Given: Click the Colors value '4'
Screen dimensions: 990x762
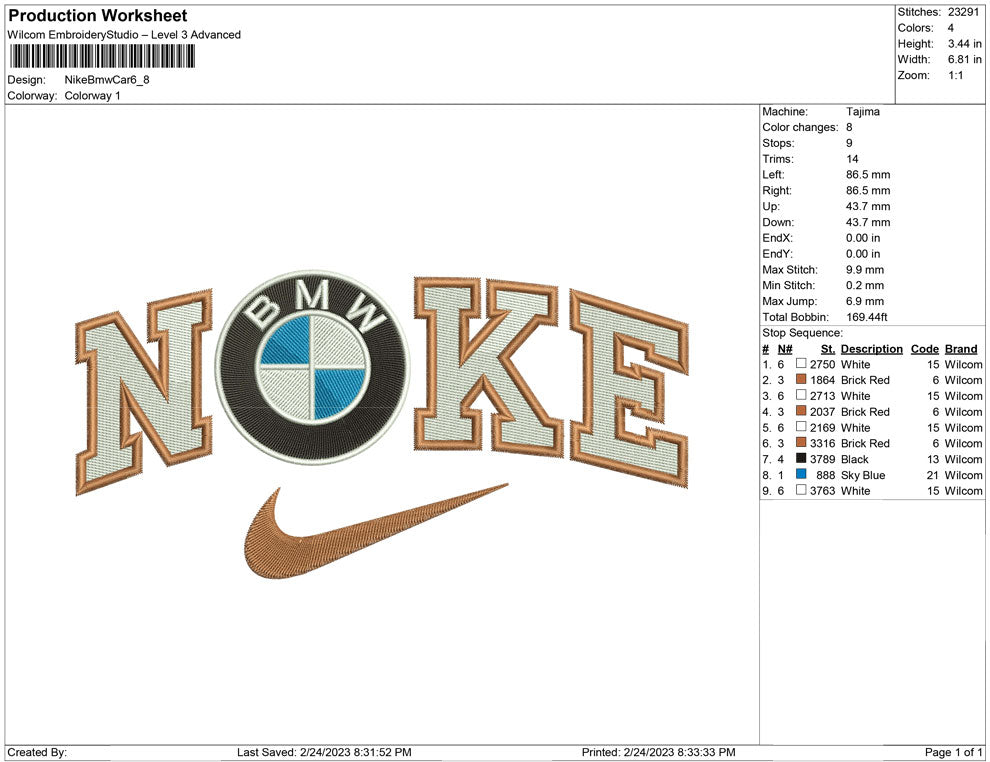Looking at the screenshot, I should coord(951,28).
